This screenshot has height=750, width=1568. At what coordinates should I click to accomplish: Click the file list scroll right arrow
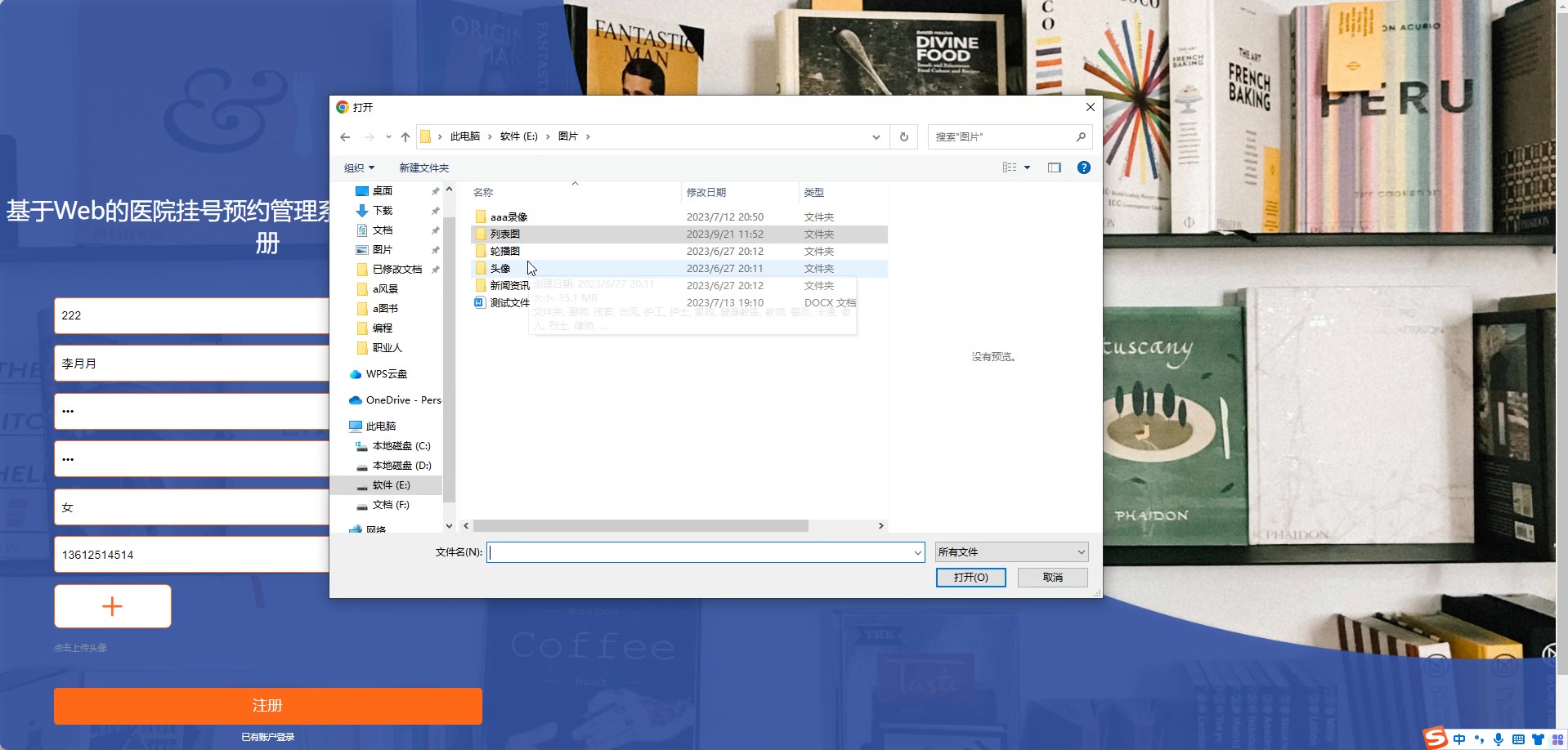880,526
